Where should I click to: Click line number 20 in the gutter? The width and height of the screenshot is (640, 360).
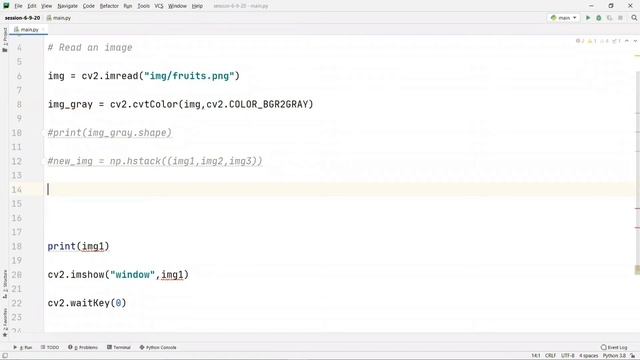(16, 275)
